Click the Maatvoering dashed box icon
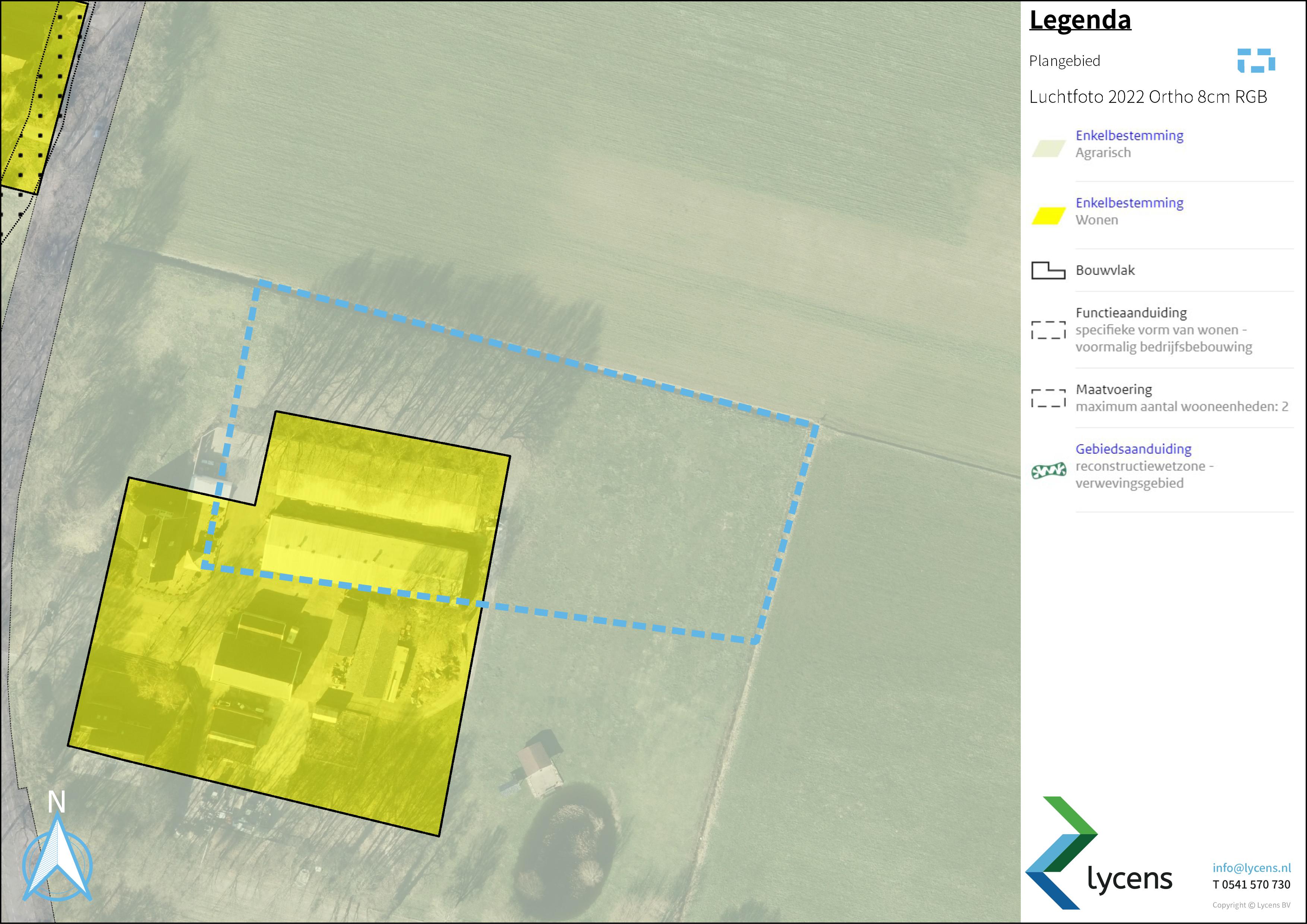1307x924 pixels. pos(1048,399)
